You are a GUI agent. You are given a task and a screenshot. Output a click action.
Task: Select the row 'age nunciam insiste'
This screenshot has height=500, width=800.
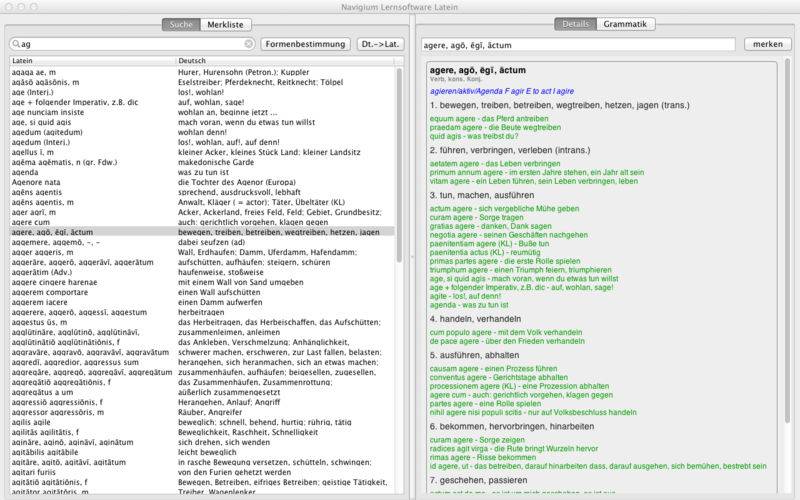click(202, 112)
